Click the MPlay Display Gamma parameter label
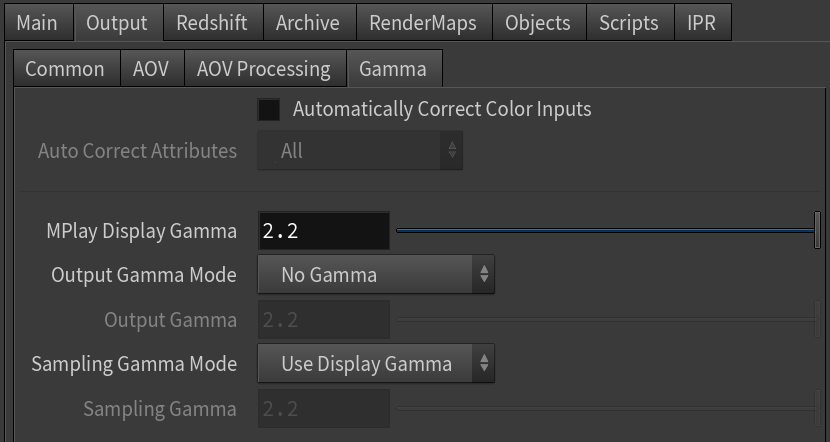830x442 pixels. pos(141,231)
